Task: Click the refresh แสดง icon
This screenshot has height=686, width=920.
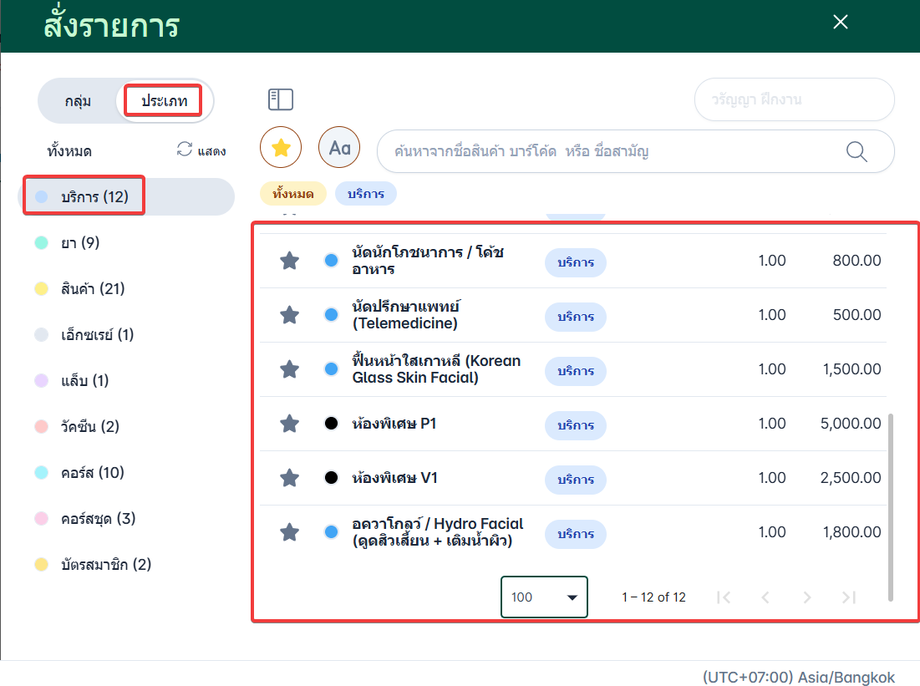Action: click(184, 150)
